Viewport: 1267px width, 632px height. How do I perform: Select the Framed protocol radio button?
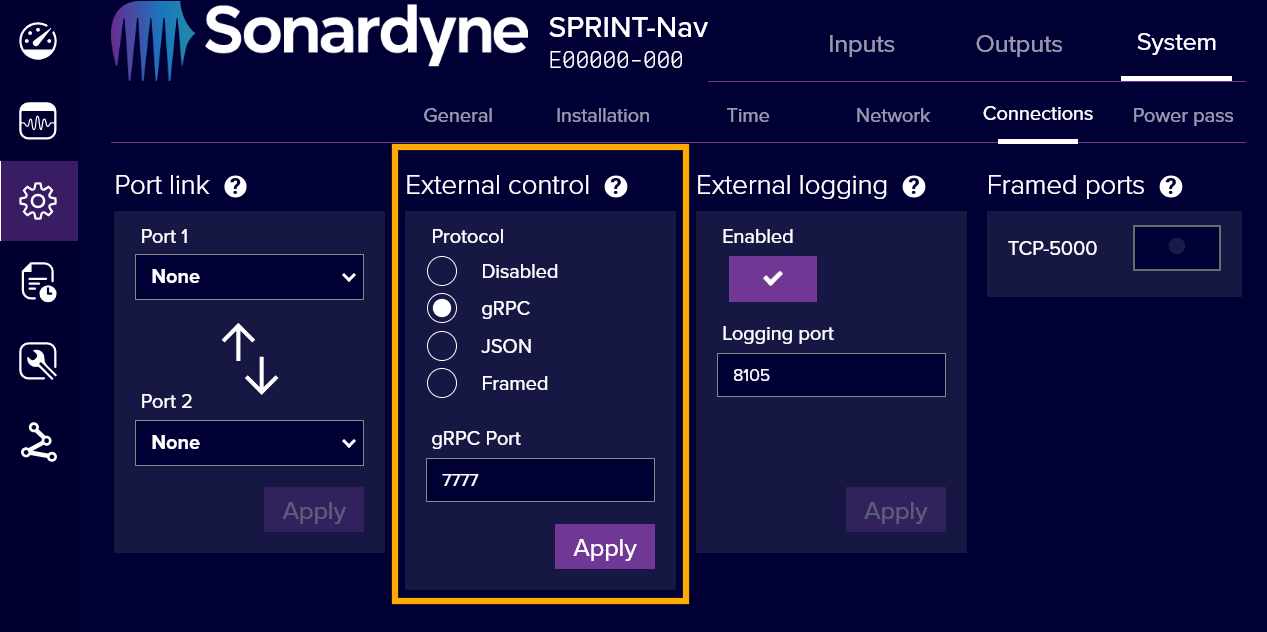point(442,383)
